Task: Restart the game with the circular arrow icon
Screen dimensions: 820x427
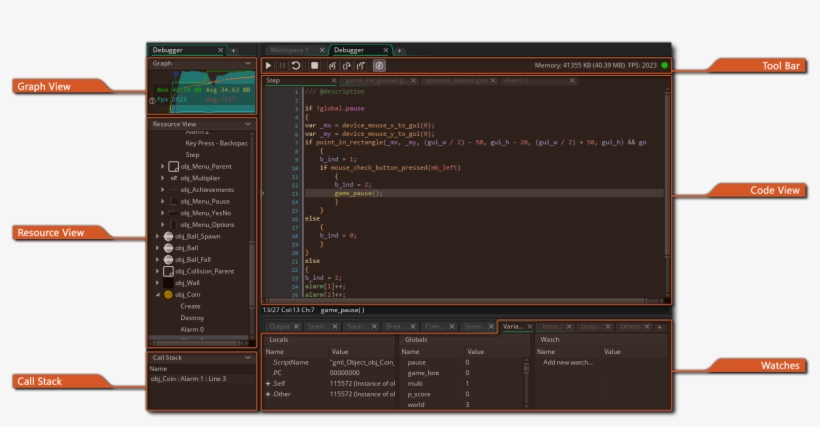Action: coord(296,65)
